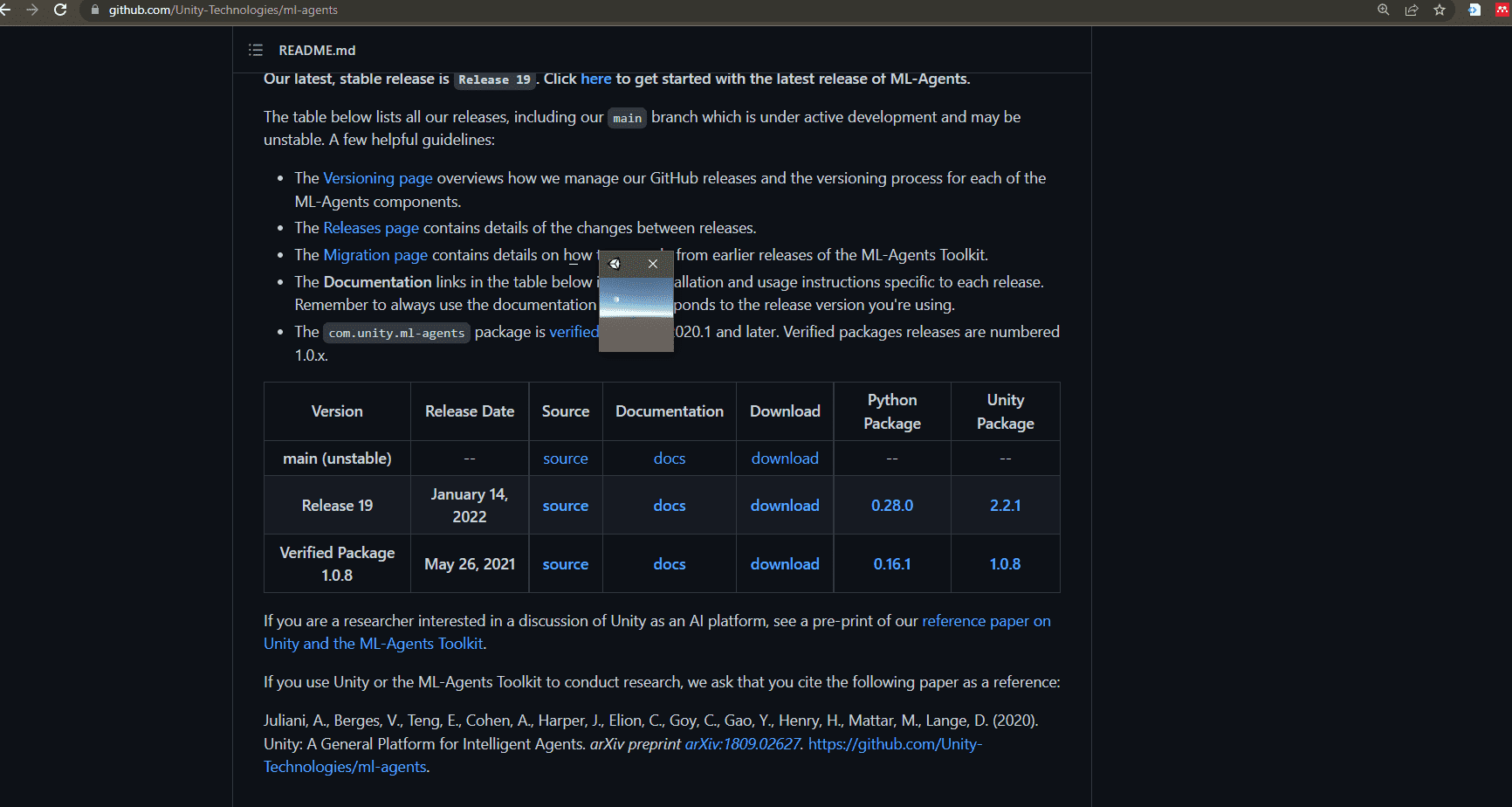Share this page using the share icon

(1412, 10)
